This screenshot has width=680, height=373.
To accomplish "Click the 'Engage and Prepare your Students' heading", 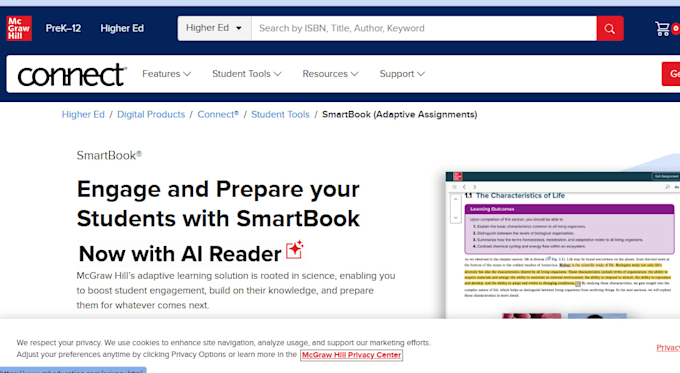I will pyautogui.click(x=218, y=203).
